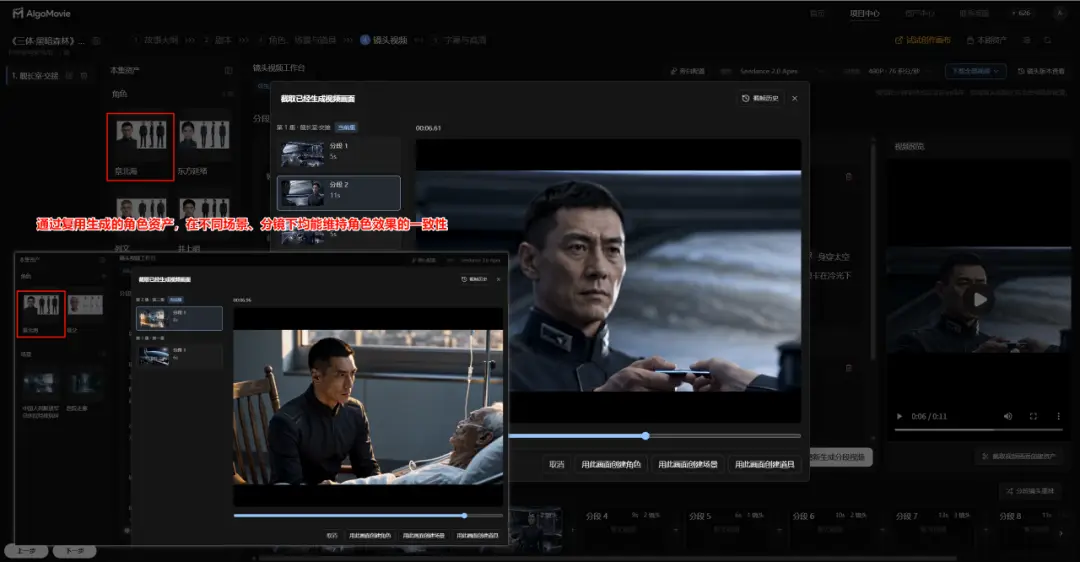Click 取消 in the main dialog
Viewport: 1080px width, 562px height.
click(x=557, y=464)
